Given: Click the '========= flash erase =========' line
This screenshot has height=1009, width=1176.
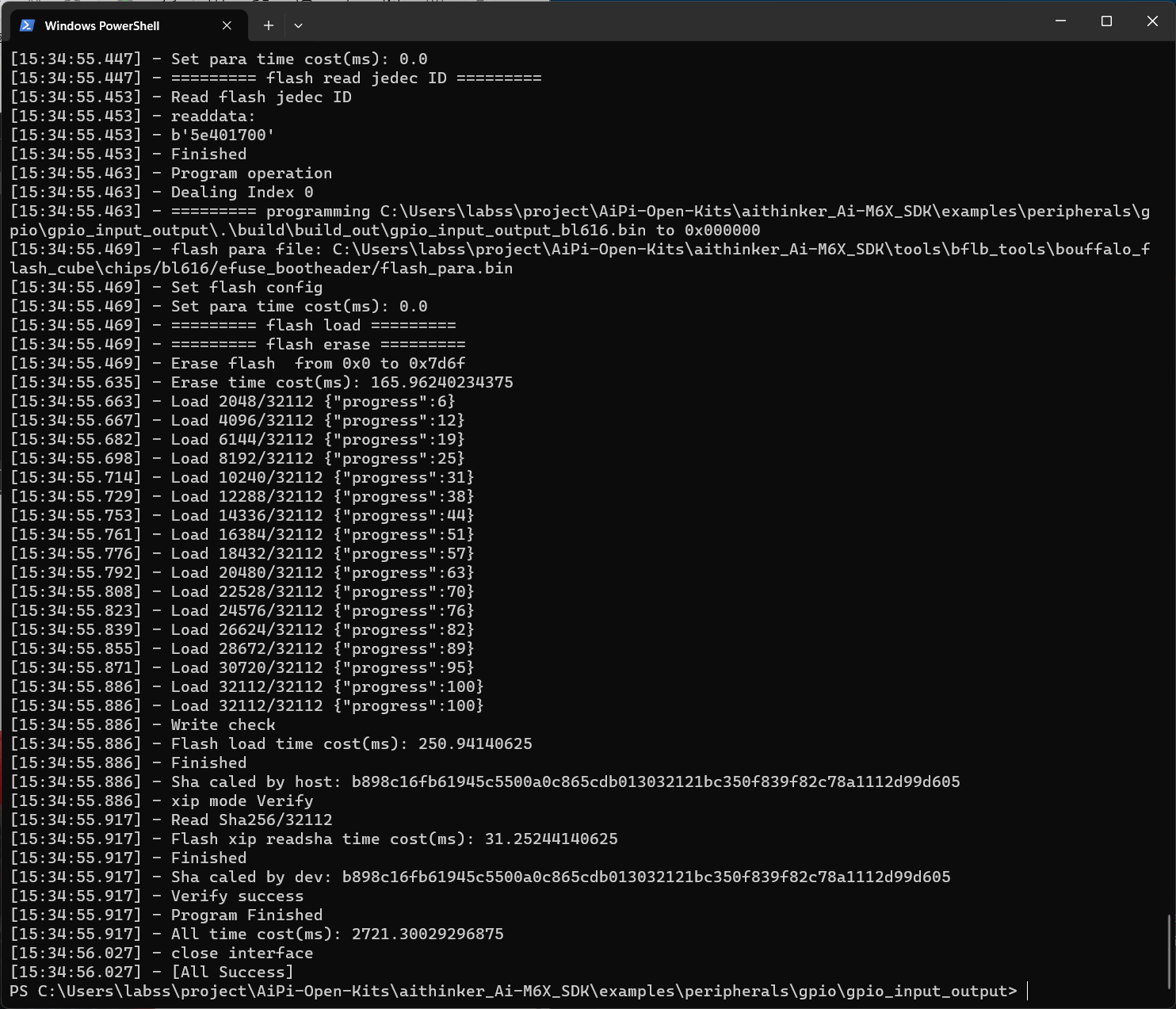Looking at the screenshot, I should click(237, 344).
